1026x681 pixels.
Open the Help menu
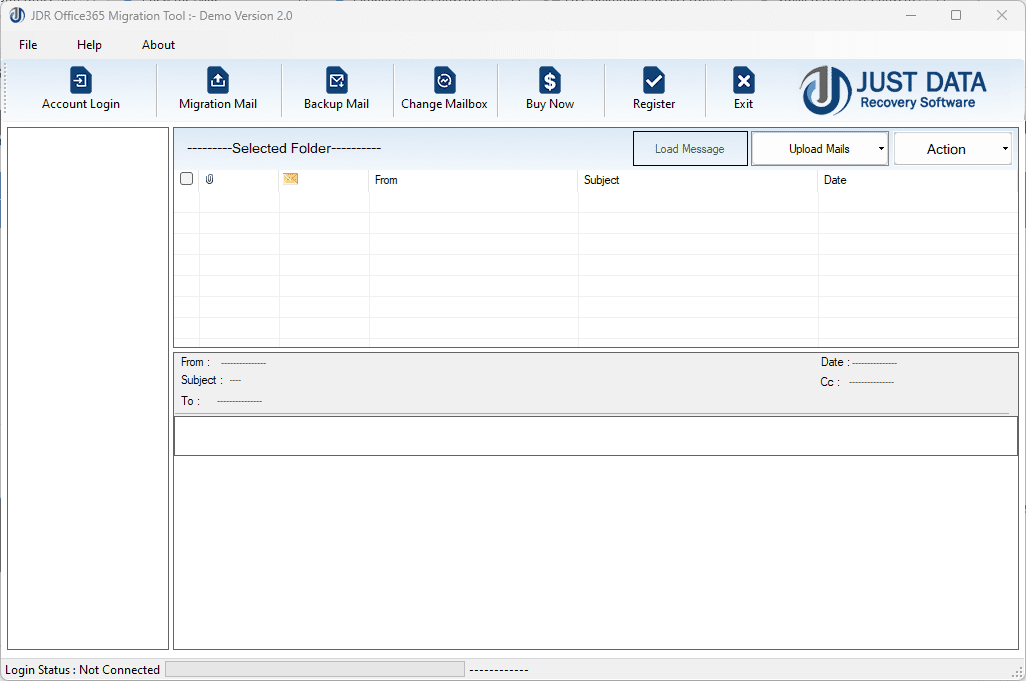[x=89, y=45]
